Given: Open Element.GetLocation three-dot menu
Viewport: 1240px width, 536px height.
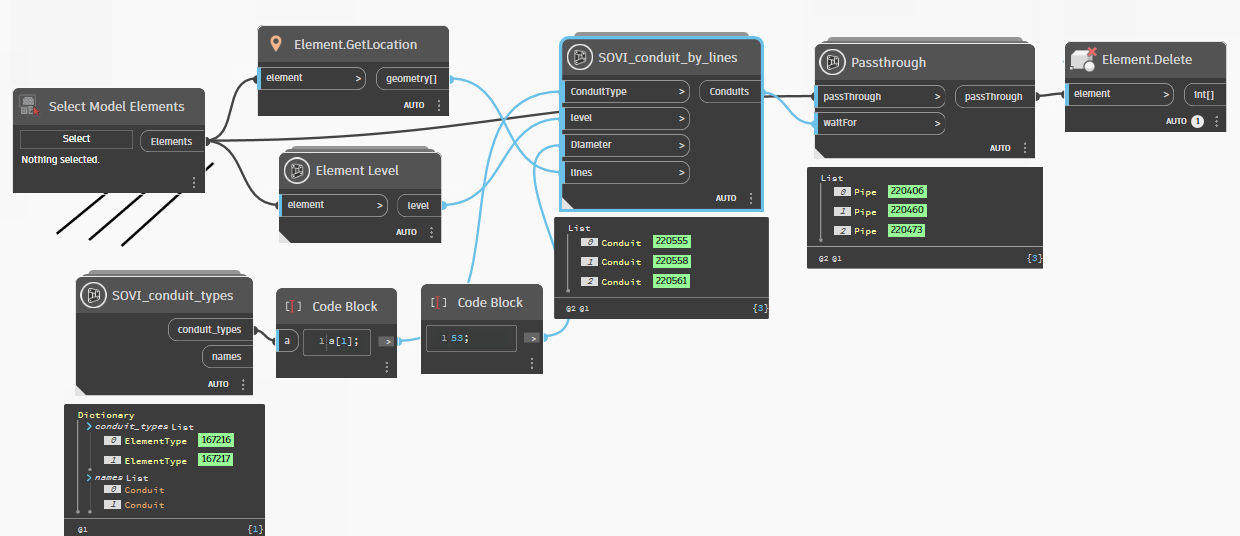Looking at the screenshot, I should pyautogui.click(x=438, y=105).
